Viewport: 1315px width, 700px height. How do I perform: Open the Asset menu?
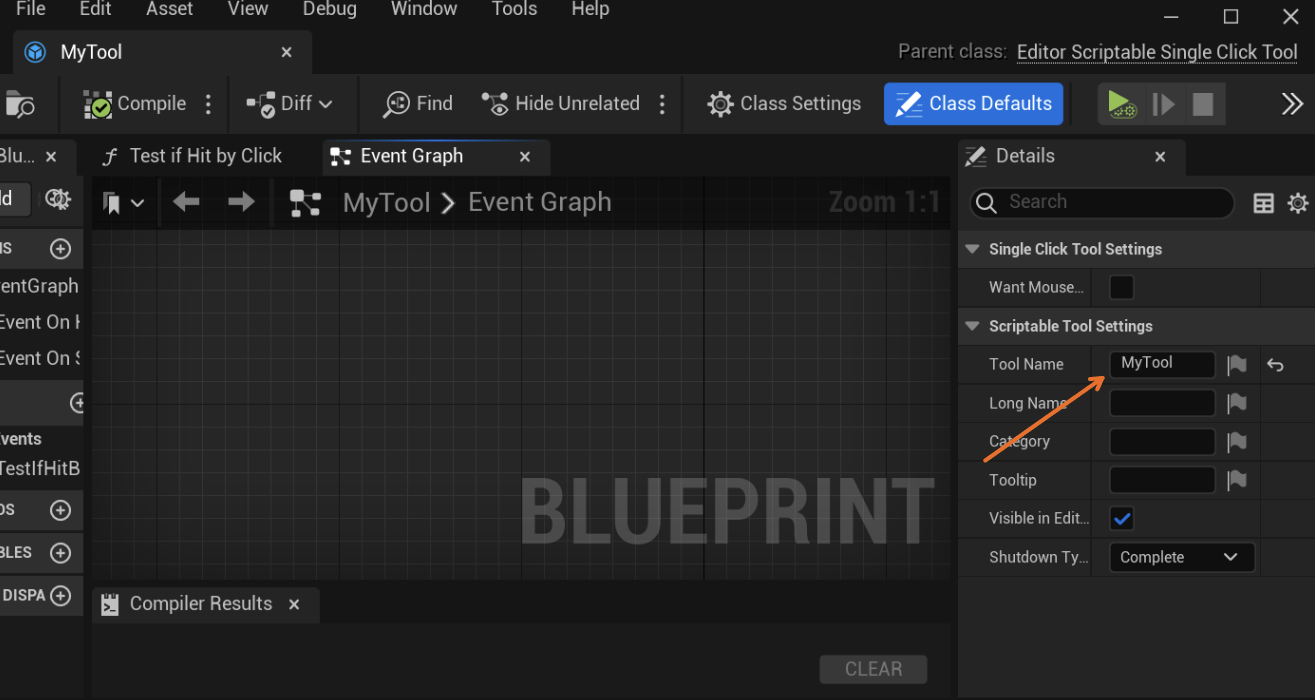170,9
